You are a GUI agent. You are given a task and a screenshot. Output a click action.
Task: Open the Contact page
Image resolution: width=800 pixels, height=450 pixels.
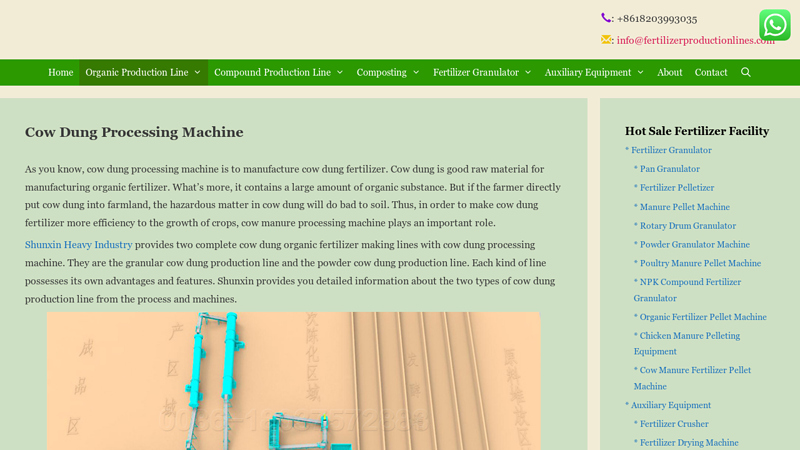711,72
